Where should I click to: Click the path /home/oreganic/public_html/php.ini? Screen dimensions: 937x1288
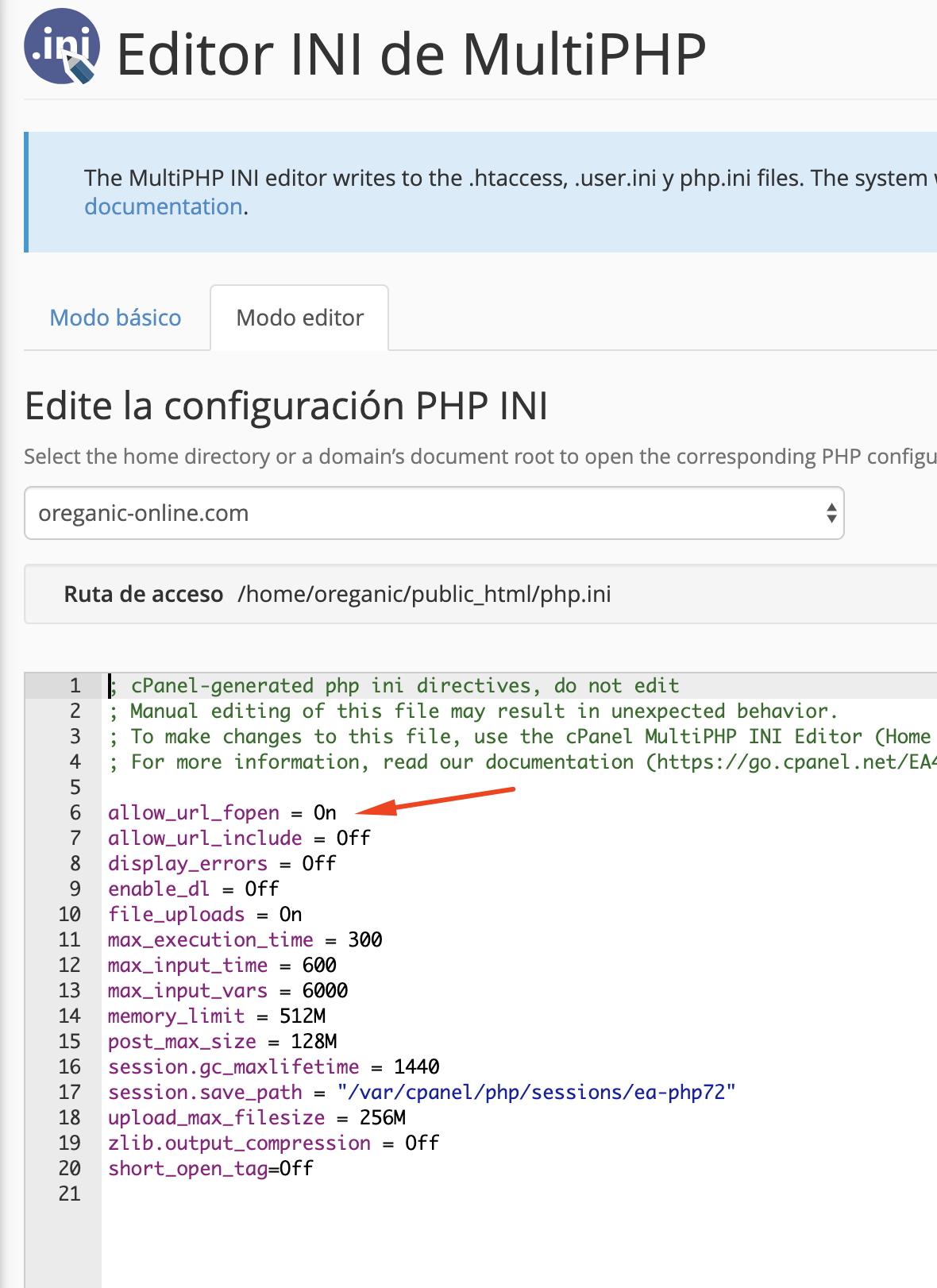pyautogui.click(x=425, y=594)
